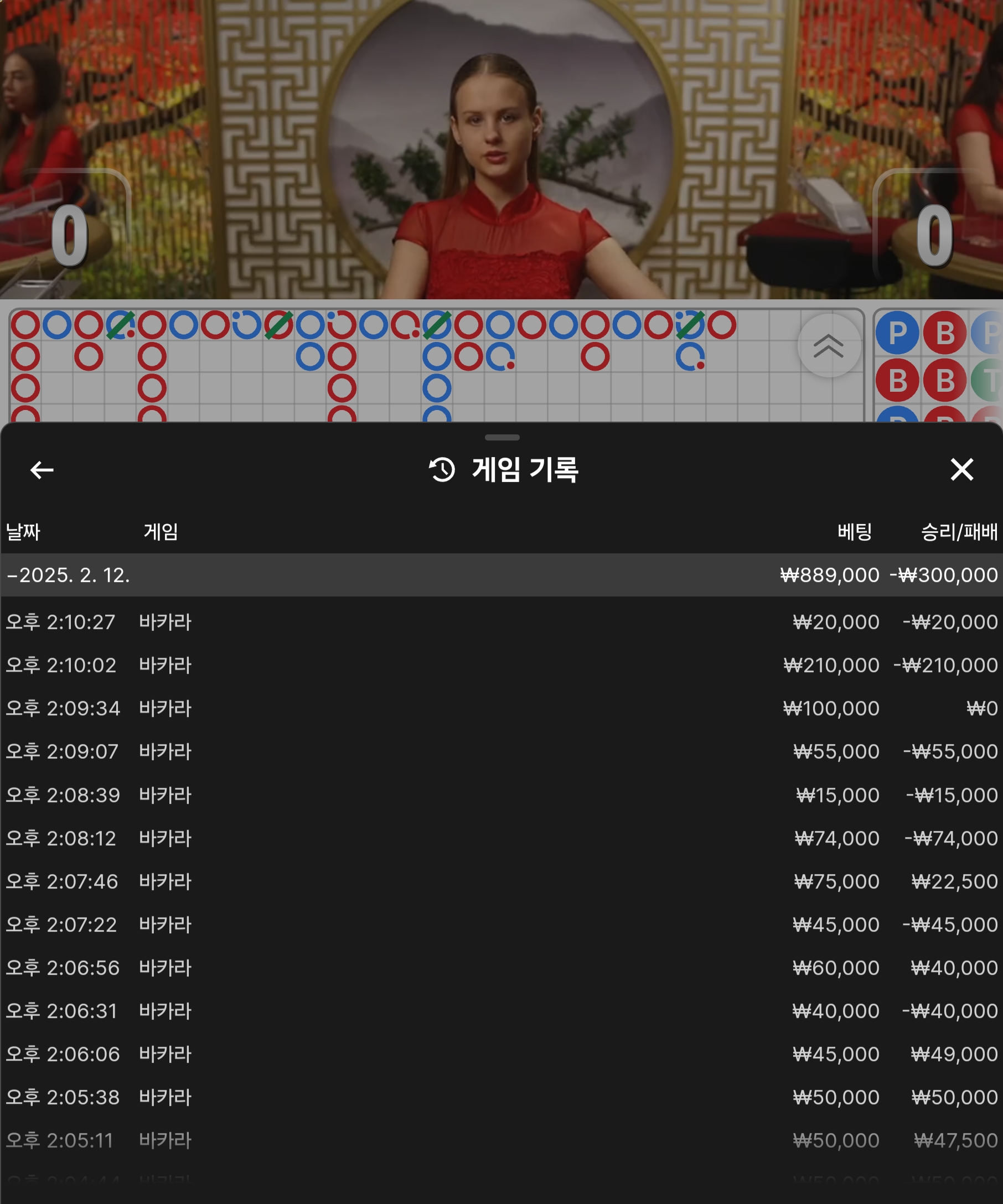Click the green T tie marker
1003x1204 pixels.
[x=988, y=380]
